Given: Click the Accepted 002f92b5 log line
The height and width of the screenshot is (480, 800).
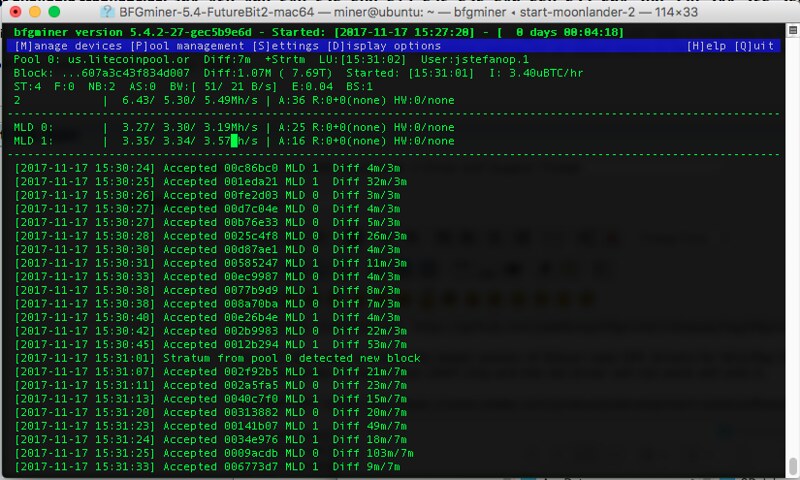Looking at the screenshot, I should (x=210, y=372).
